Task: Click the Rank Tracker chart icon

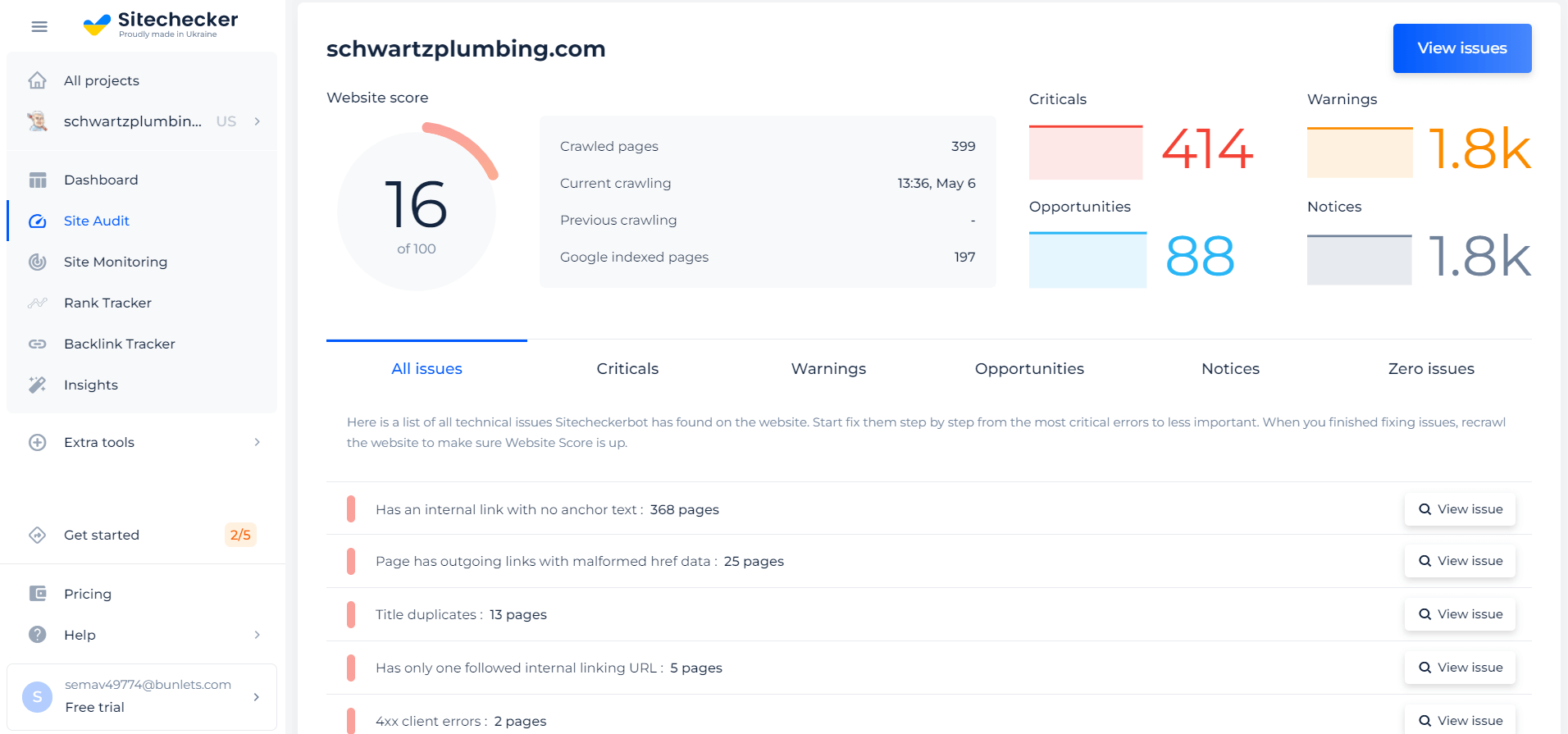Action: tap(38, 303)
